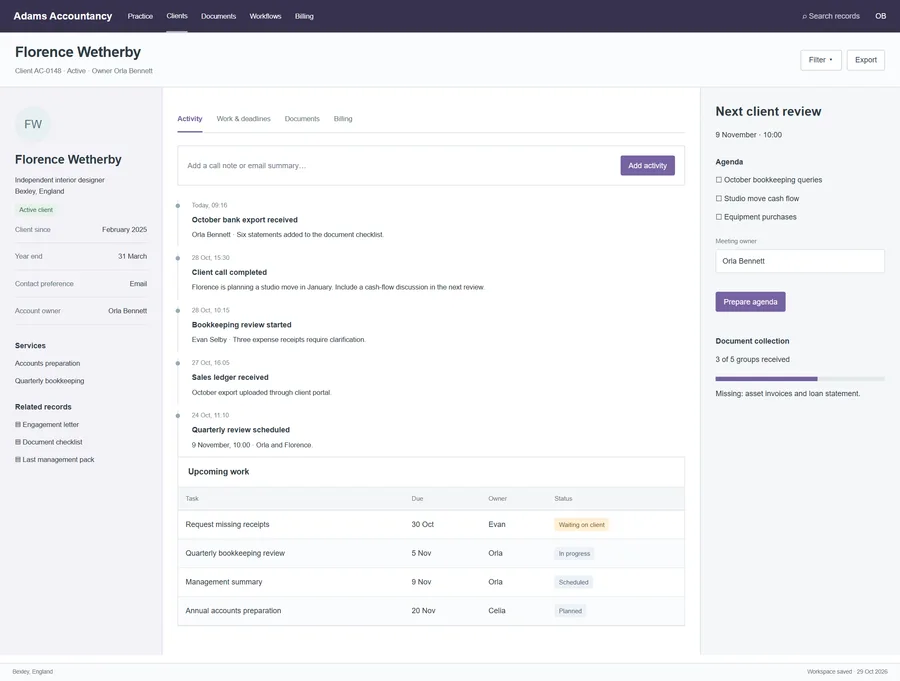Open October bank export received entry
This screenshot has width=900, height=681.
point(245,220)
